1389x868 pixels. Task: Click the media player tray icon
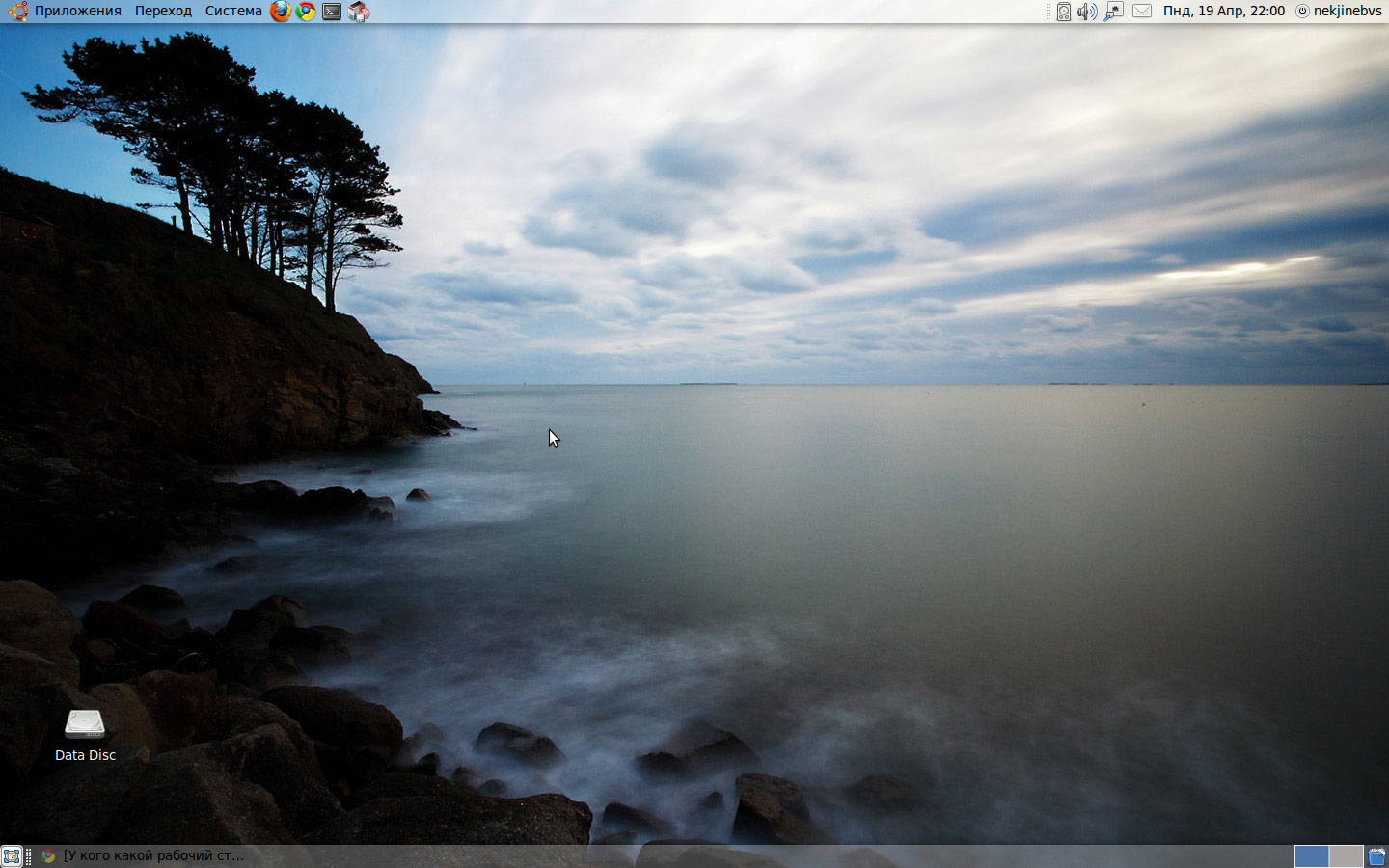click(x=1063, y=12)
